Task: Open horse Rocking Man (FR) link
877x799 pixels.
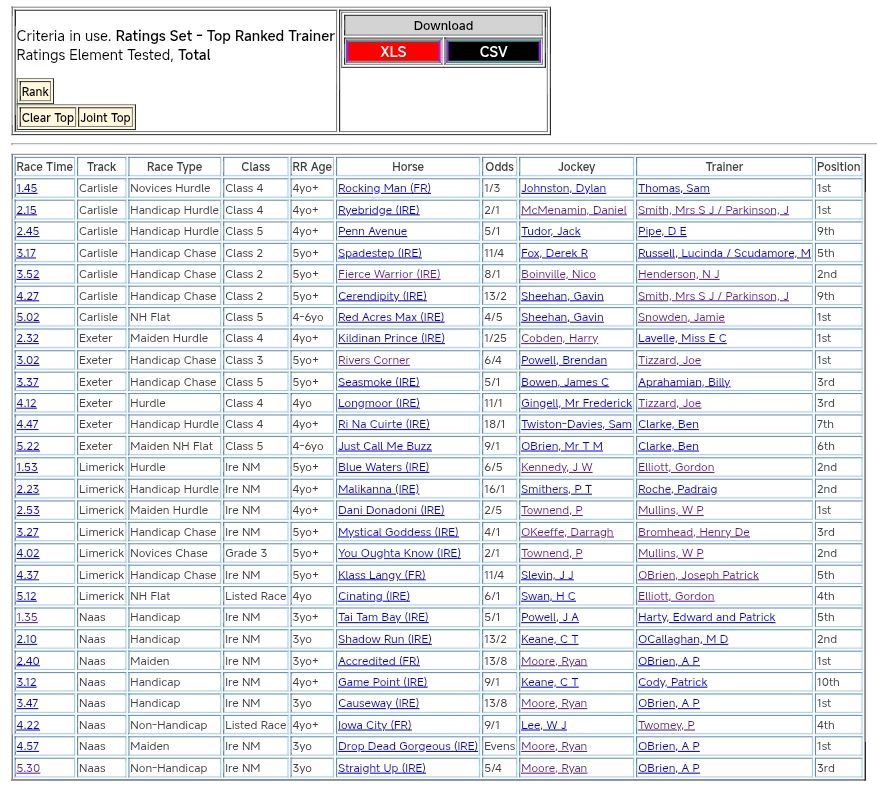Action: pyautogui.click(x=384, y=189)
